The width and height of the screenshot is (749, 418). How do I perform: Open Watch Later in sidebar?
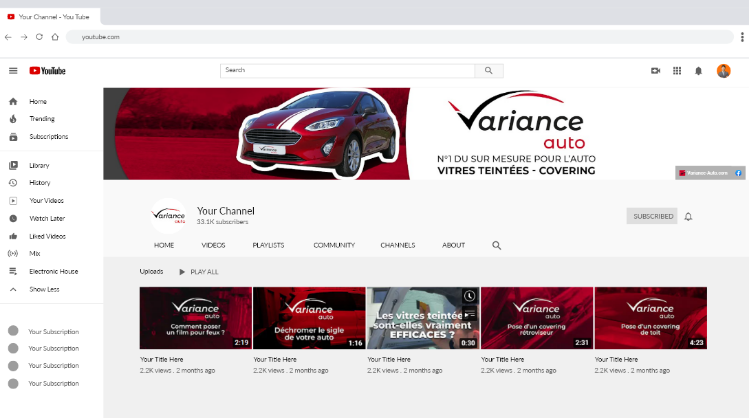coord(46,218)
